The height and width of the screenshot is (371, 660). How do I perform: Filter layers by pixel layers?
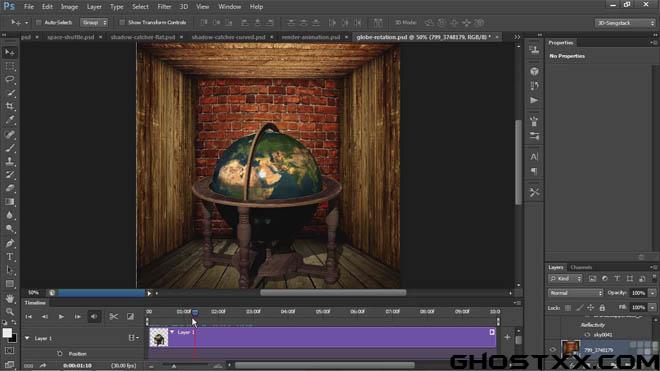[592, 278]
